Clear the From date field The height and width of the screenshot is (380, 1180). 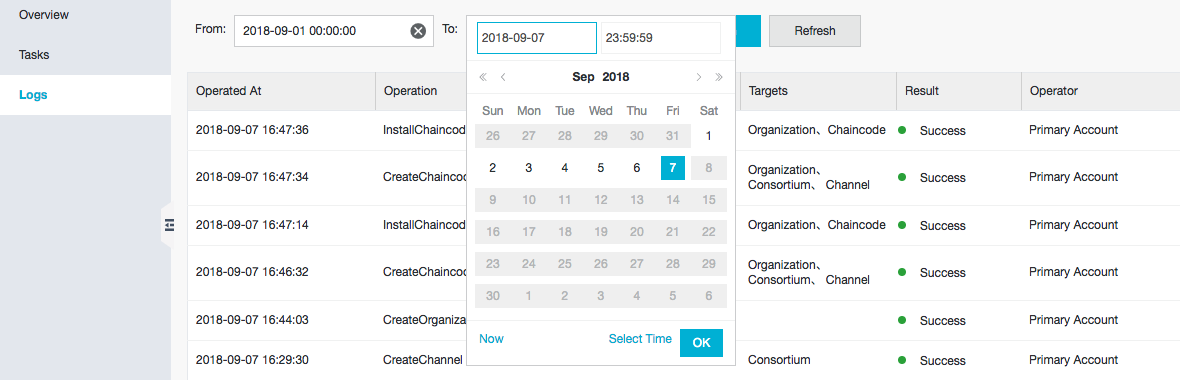(x=418, y=31)
